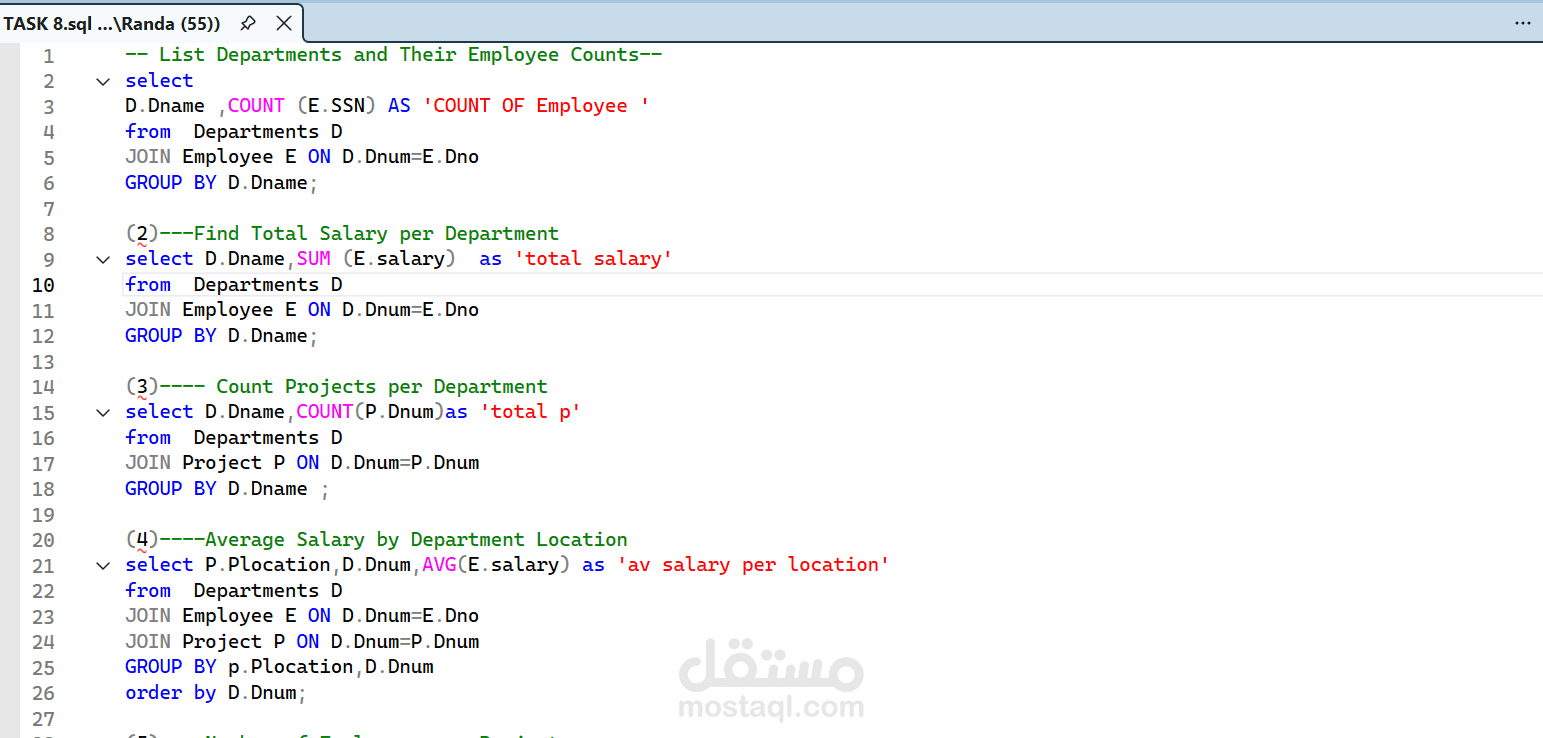
Task: Collapse the Average Salary query at line 21
Action: tap(103, 564)
